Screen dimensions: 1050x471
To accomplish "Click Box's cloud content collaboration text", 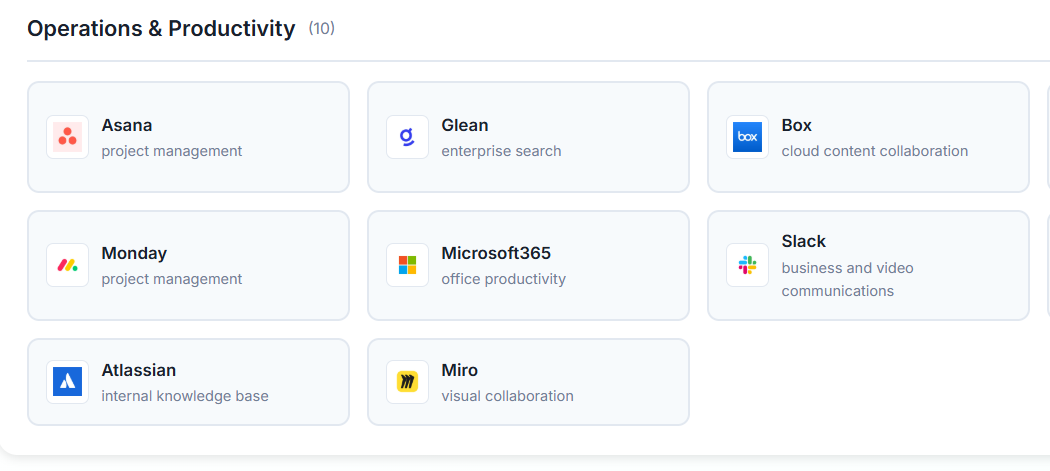I will pos(874,151).
